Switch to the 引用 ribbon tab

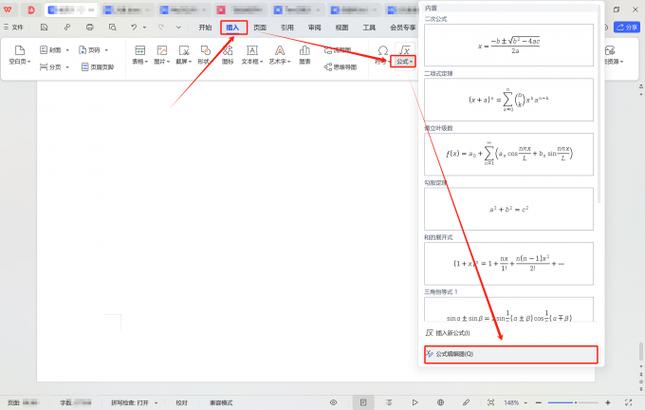pyautogui.click(x=287, y=28)
